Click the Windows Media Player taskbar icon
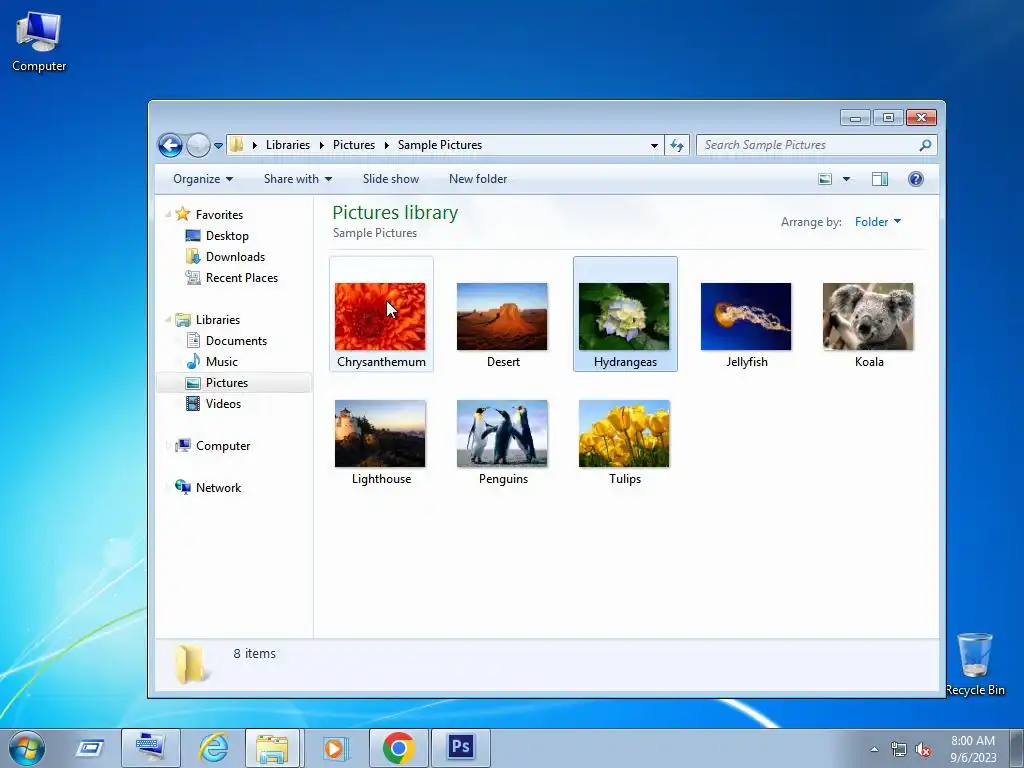Screen dimensions: 1024x768 [x=334, y=748]
